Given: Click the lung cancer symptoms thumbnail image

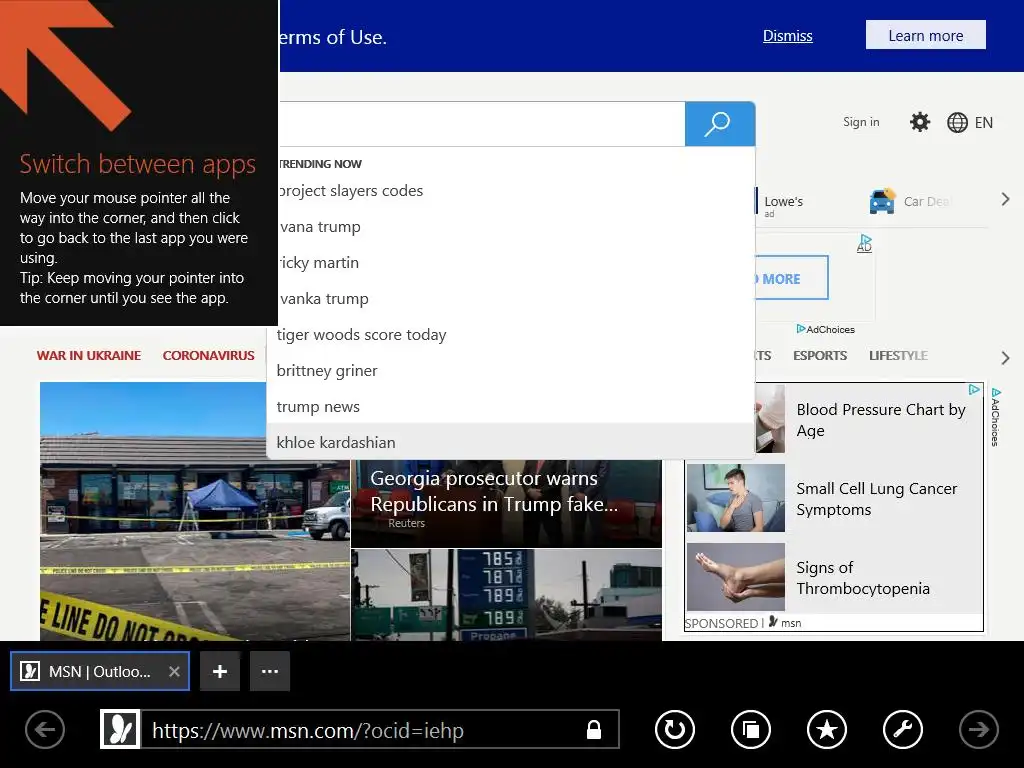Looking at the screenshot, I should 735,498.
